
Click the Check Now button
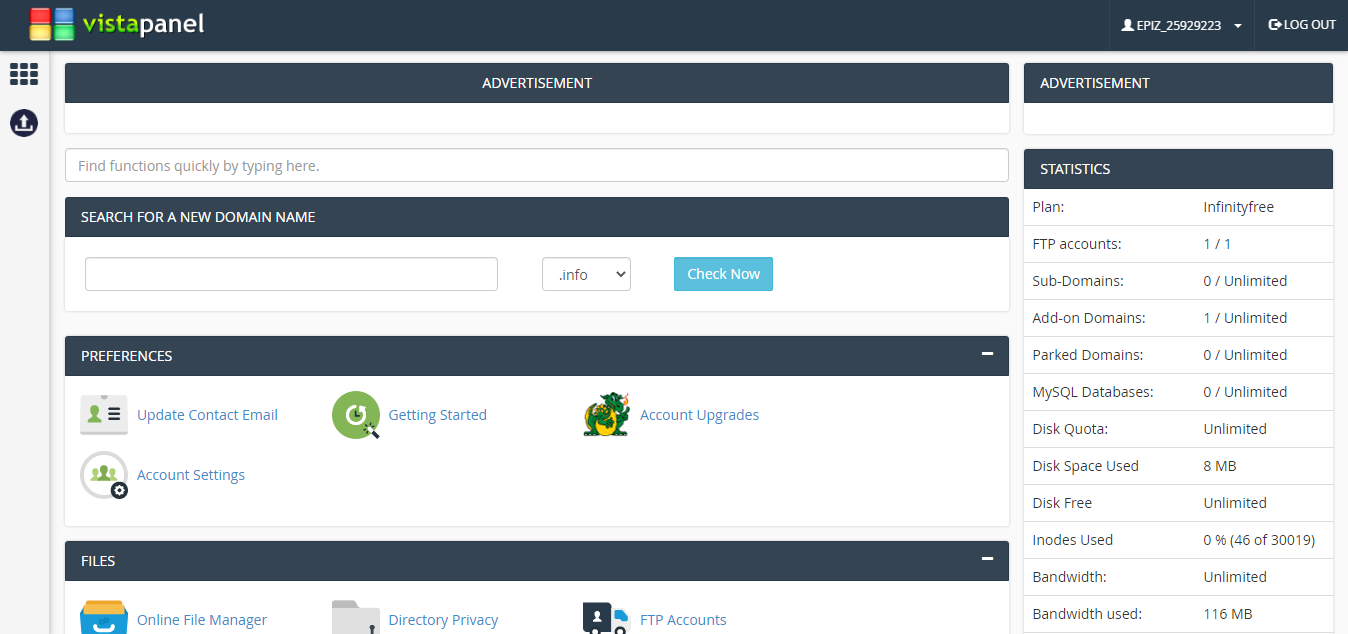tap(723, 274)
